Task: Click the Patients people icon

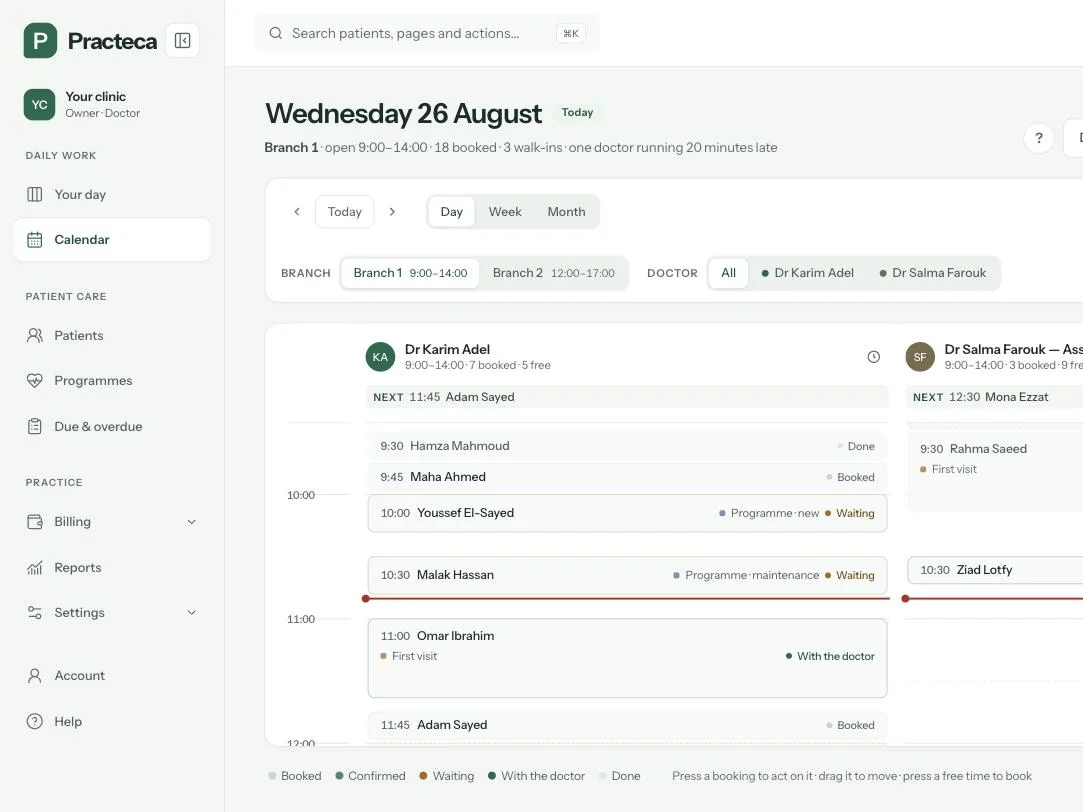Action: click(35, 336)
